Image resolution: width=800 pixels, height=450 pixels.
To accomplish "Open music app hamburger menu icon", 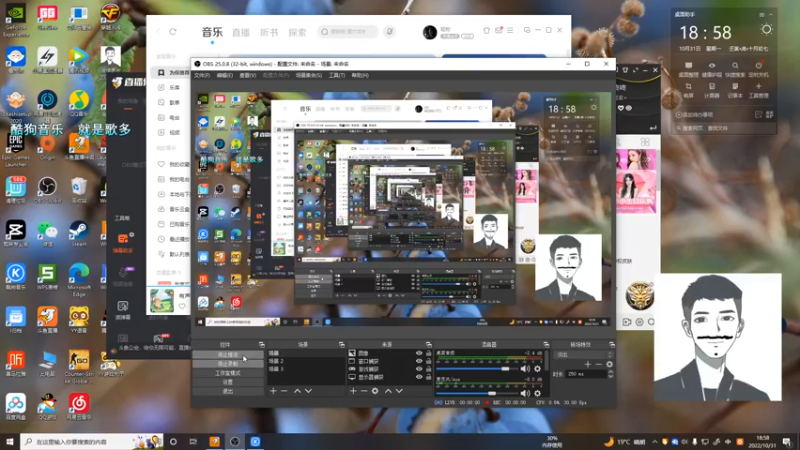I will pyautogui.click(x=510, y=31).
